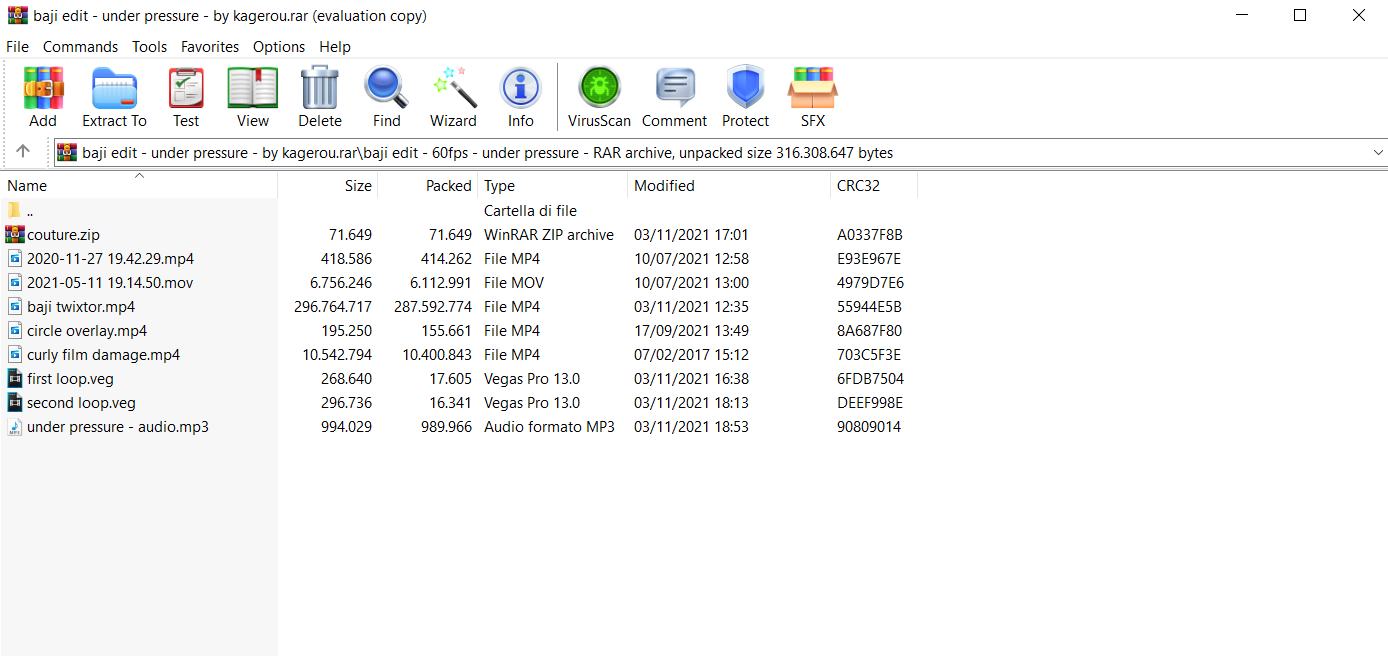Click the parent folder '..' icon
The width and height of the screenshot is (1388, 656).
pos(14,210)
